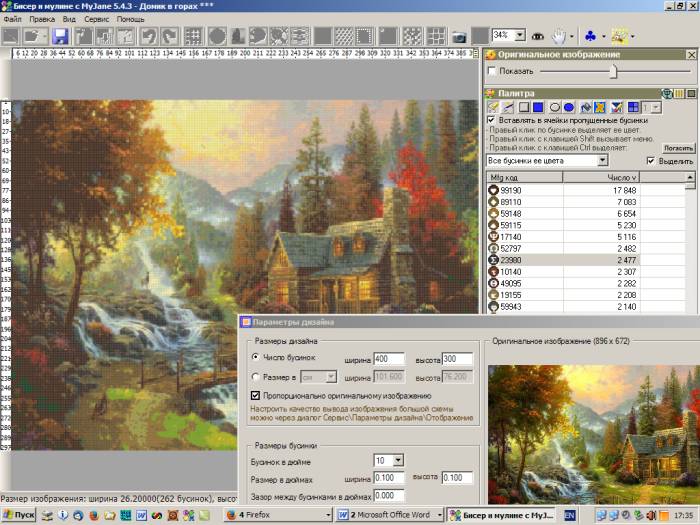Click the palette list scroll up arrow
This screenshot has height=525, width=700.
(x=690, y=177)
